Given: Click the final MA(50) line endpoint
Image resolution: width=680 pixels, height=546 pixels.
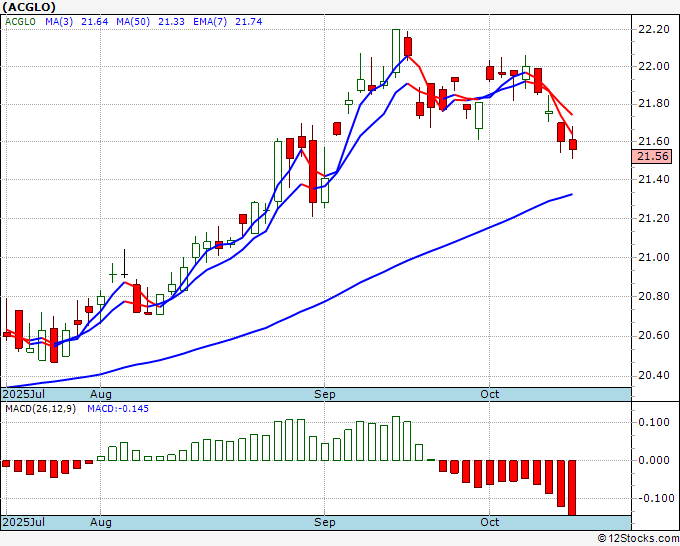Looking at the screenshot, I should point(572,194).
